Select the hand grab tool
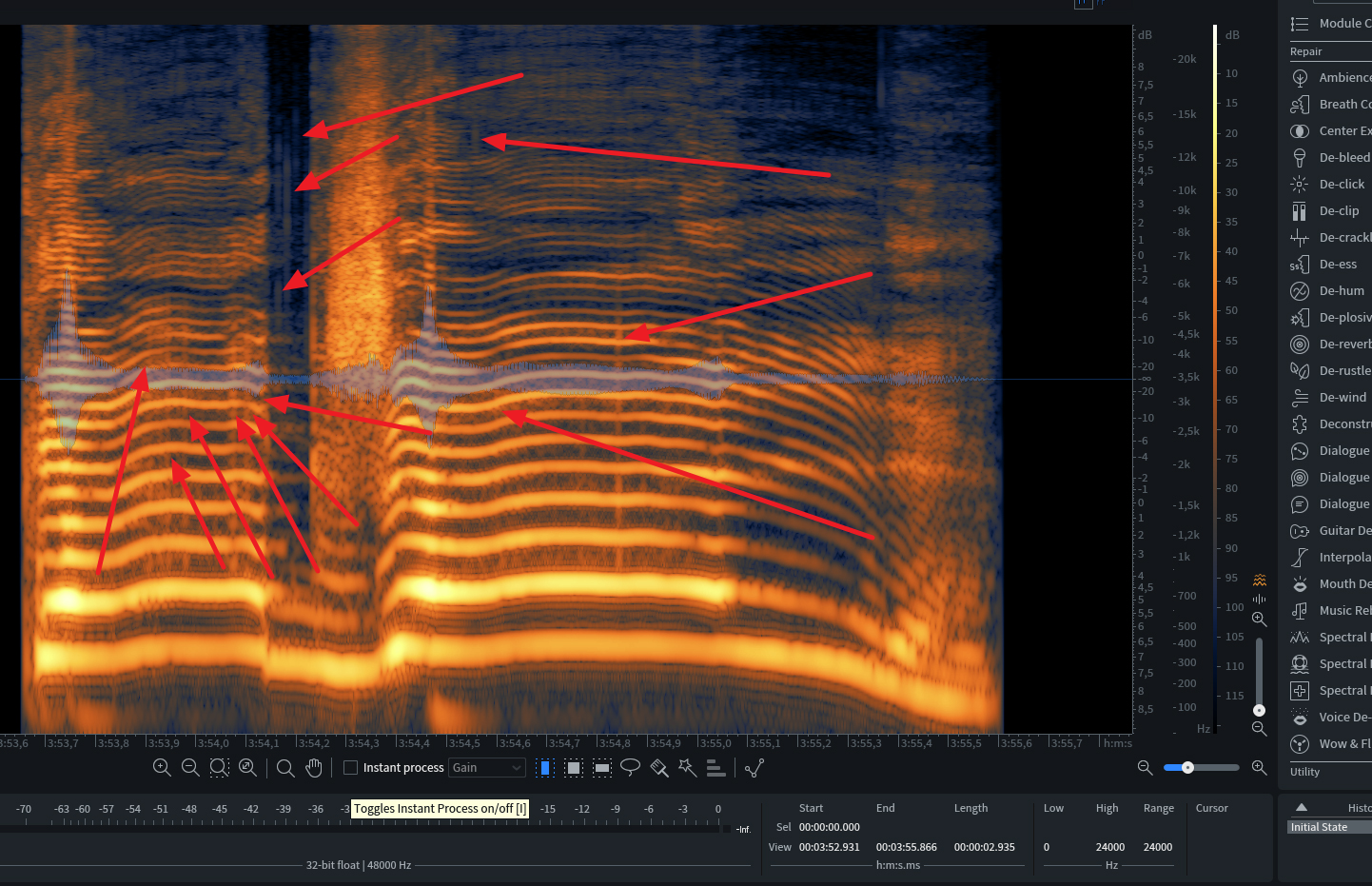The height and width of the screenshot is (886, 1372). (x=314, y=768)
